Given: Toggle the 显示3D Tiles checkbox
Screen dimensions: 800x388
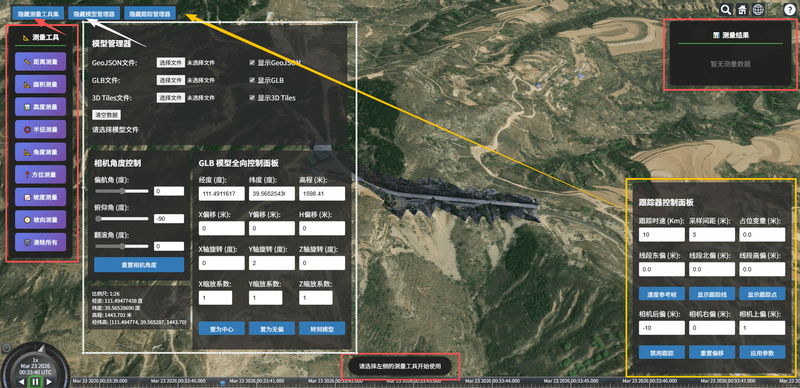Looking at the screenshot, I should pyautogui.click(x=252, y=98).
